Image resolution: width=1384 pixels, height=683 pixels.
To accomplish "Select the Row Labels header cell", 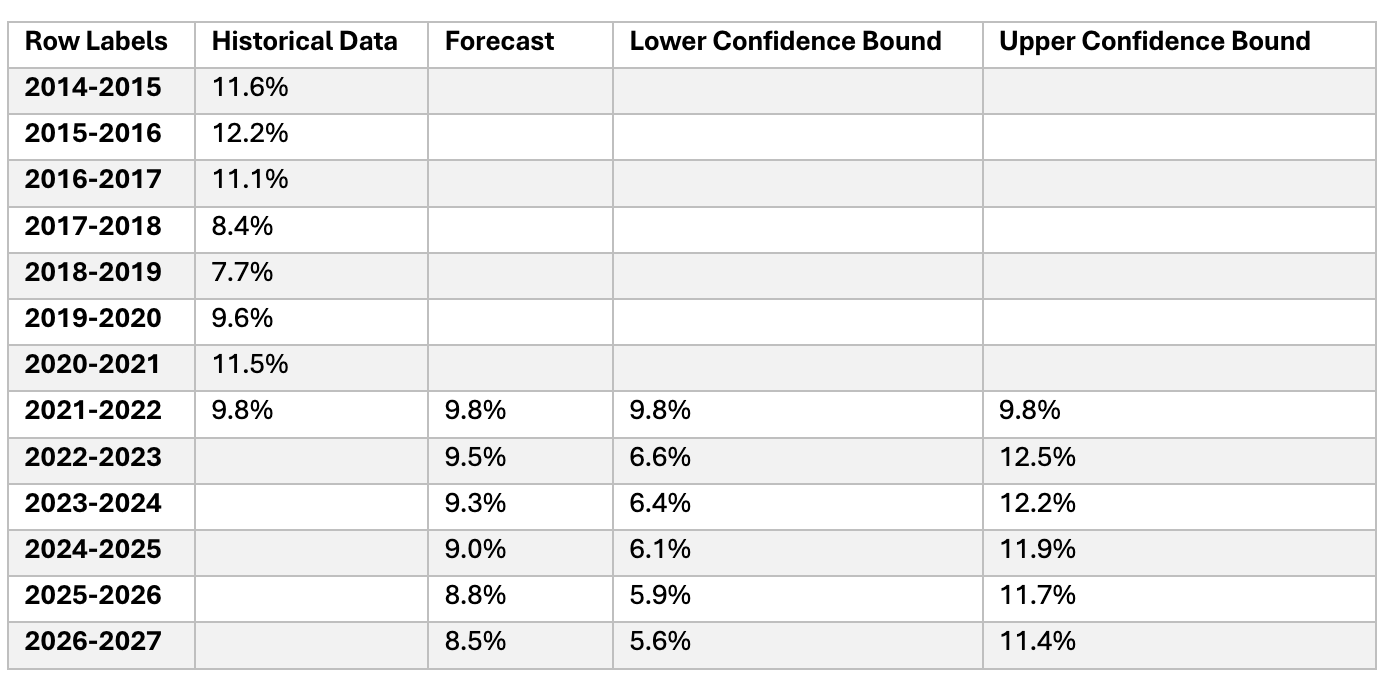I will point(101,41).
